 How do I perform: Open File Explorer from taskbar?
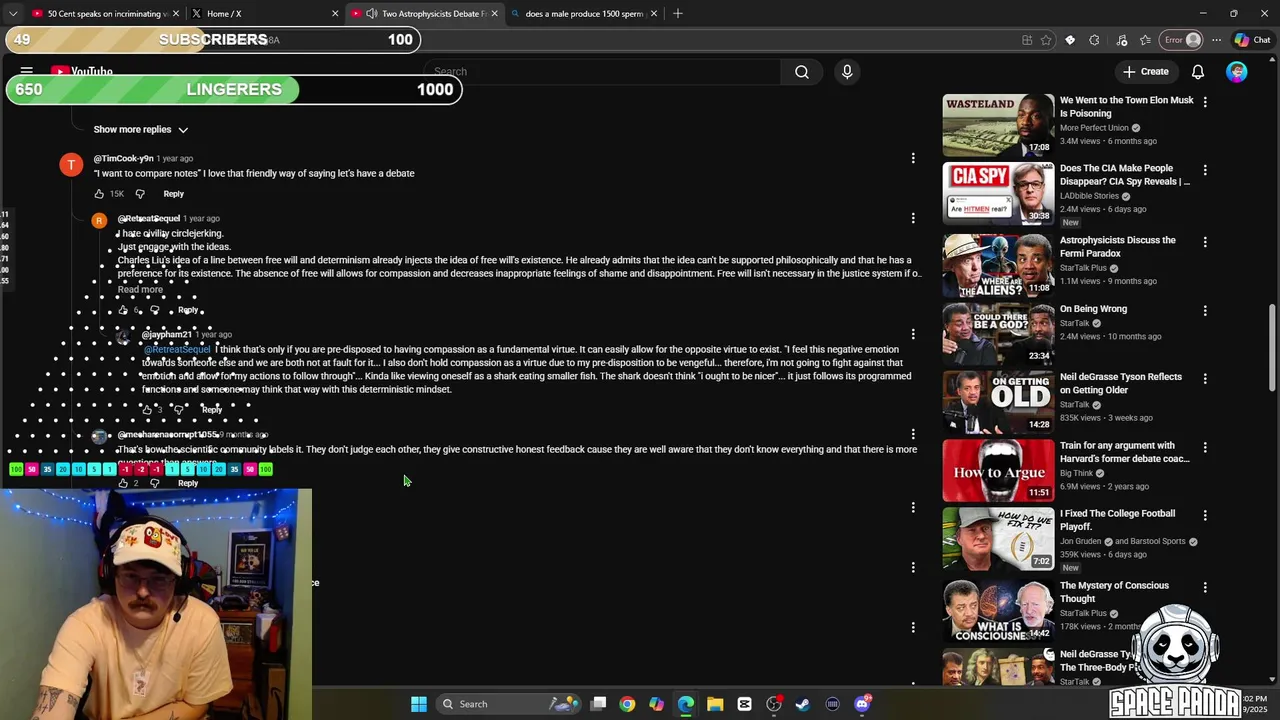point(715,704)
